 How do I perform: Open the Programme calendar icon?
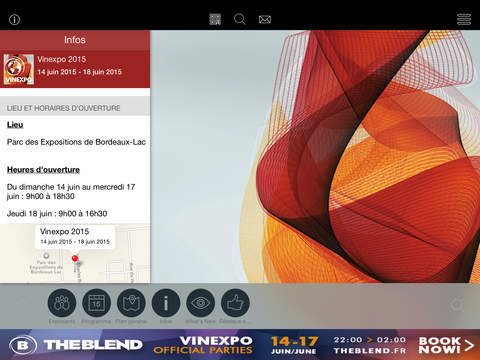pos(96,303)
